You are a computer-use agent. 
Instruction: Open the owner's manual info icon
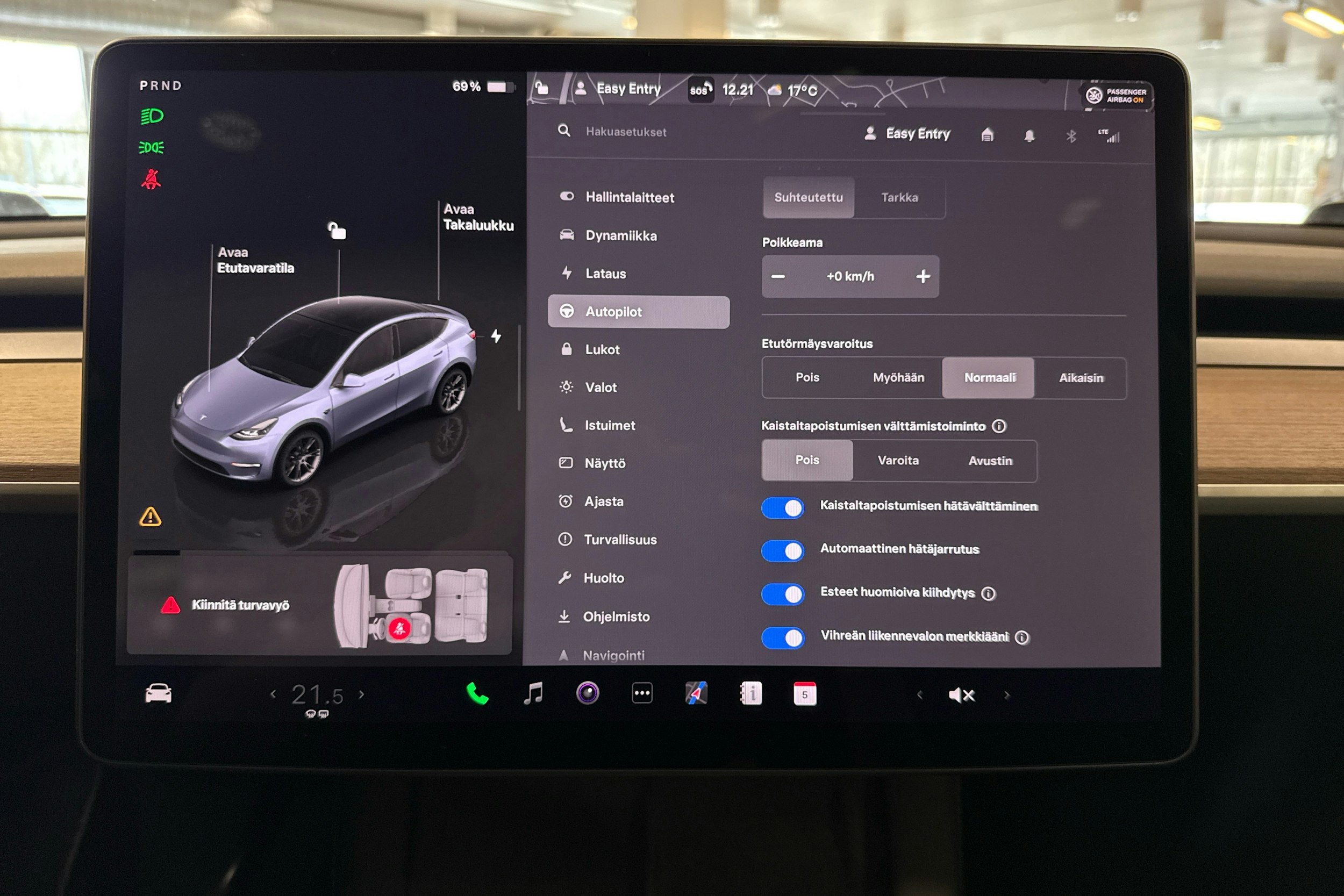click(751, 694)
